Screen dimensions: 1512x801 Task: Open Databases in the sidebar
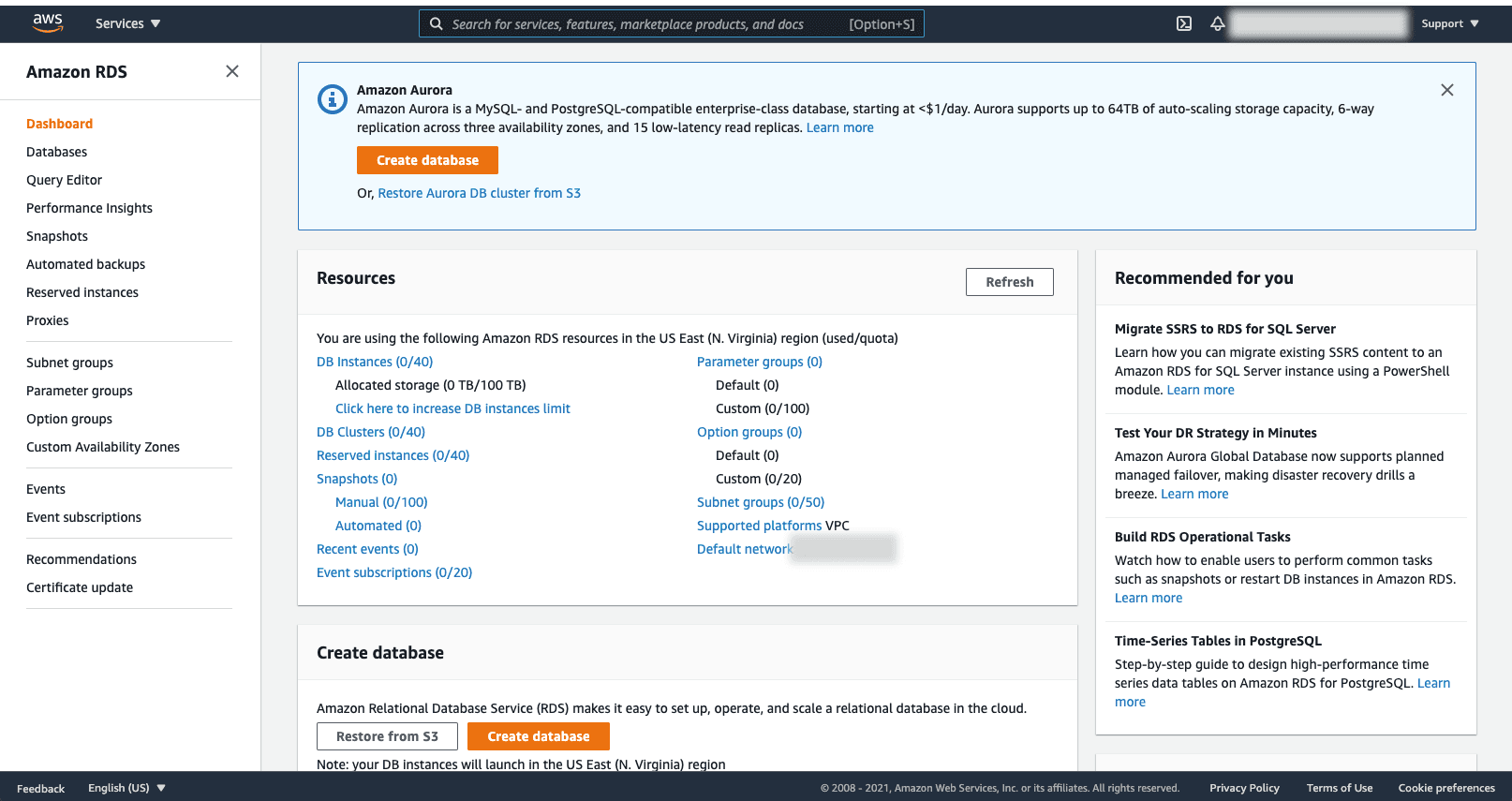click(56, 152)
